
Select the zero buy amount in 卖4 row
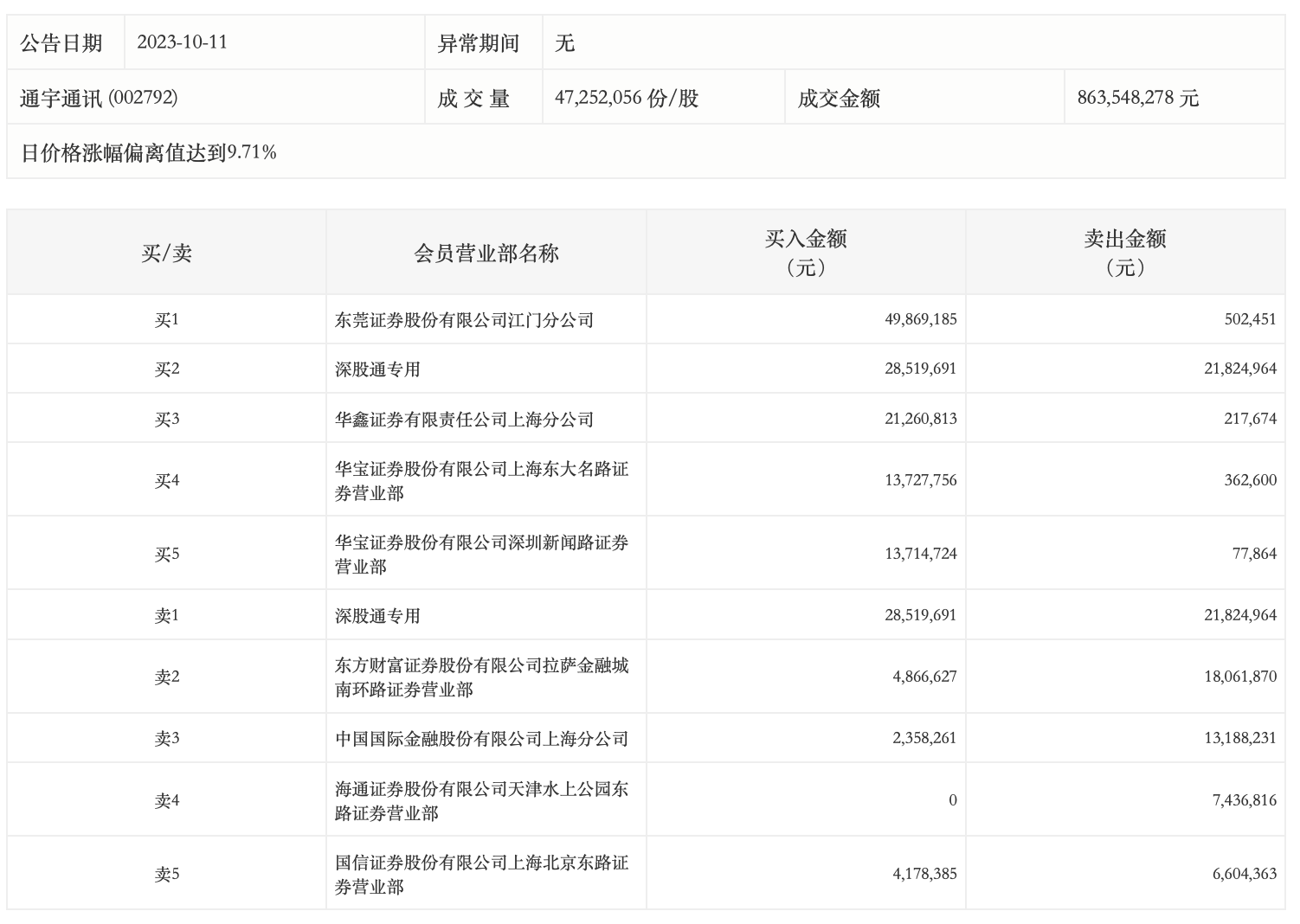click(952, 800)
